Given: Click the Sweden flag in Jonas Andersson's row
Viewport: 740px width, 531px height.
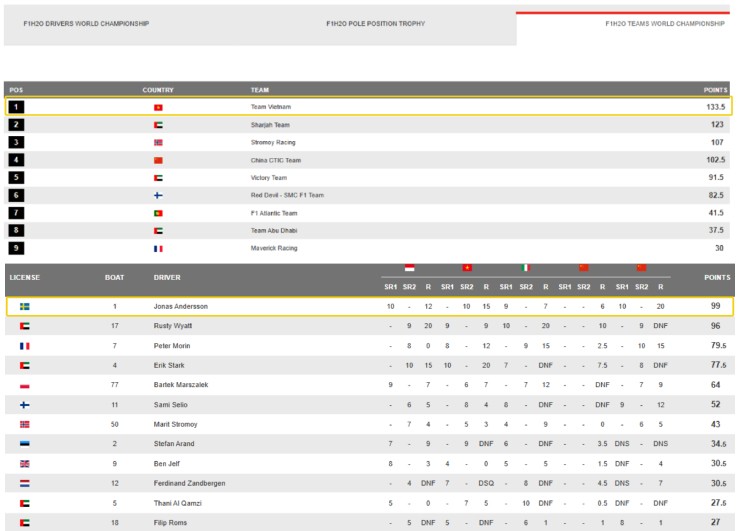Looking at the screenshot, I should tap(25, 306).
